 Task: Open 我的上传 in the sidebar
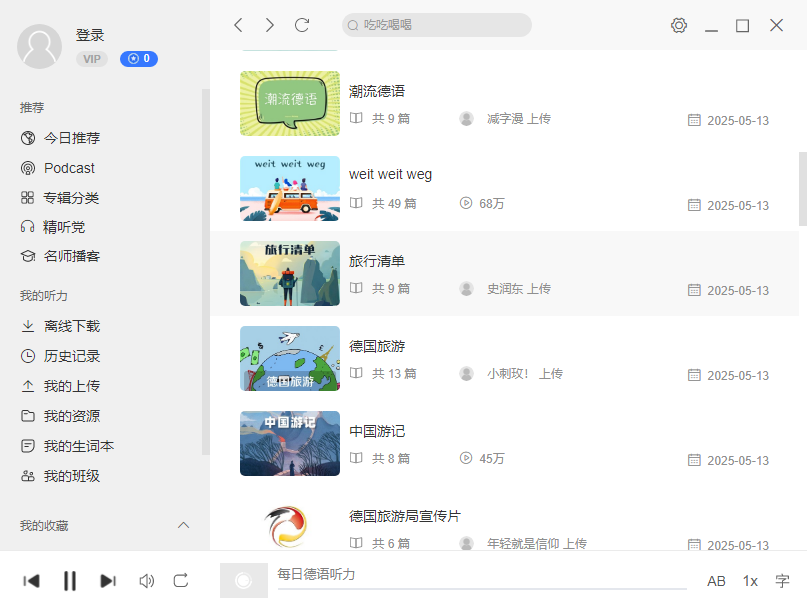click(60, 386)
